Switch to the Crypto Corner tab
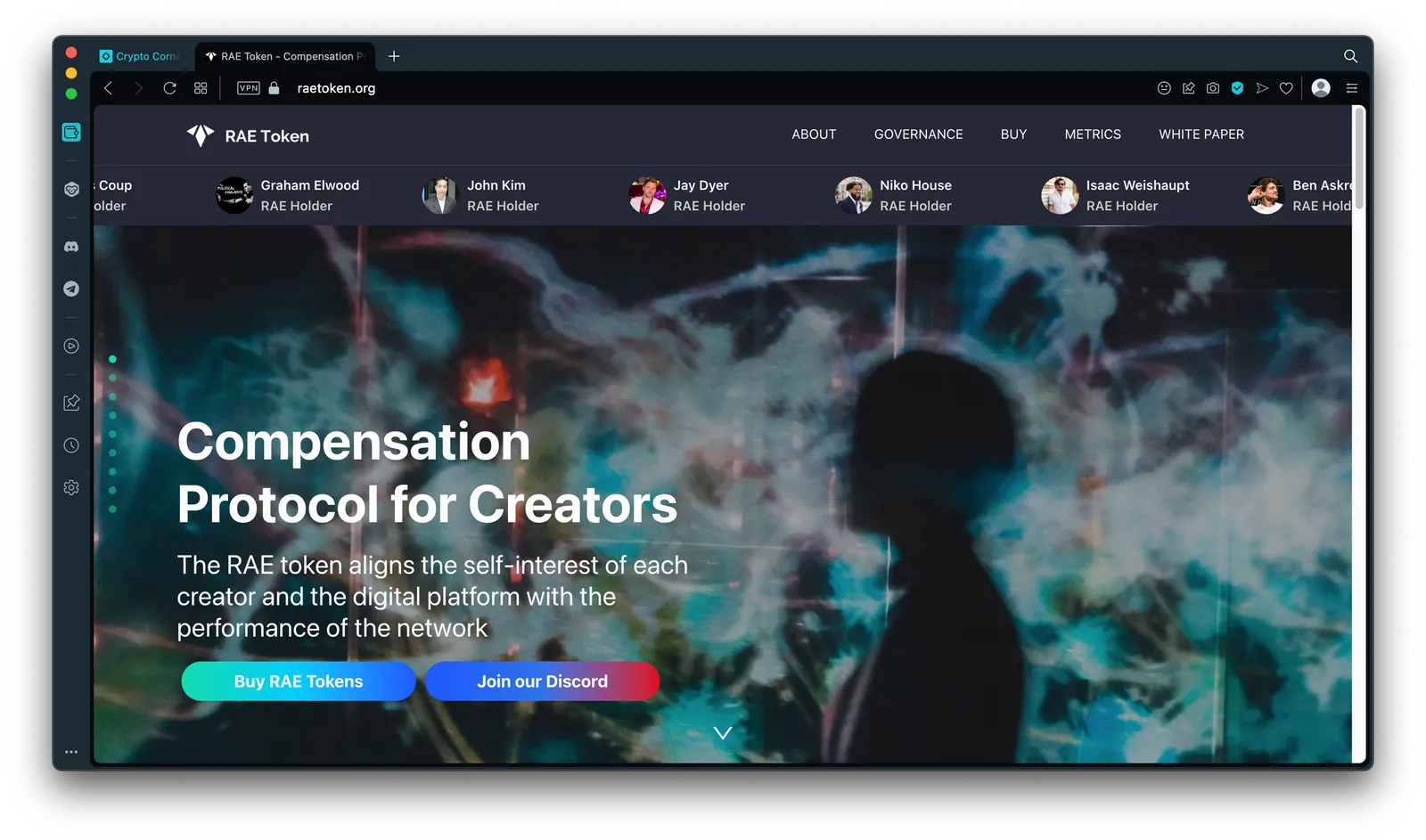The image size is (1426, 840). pyautogui.click(x=141, y=56)
